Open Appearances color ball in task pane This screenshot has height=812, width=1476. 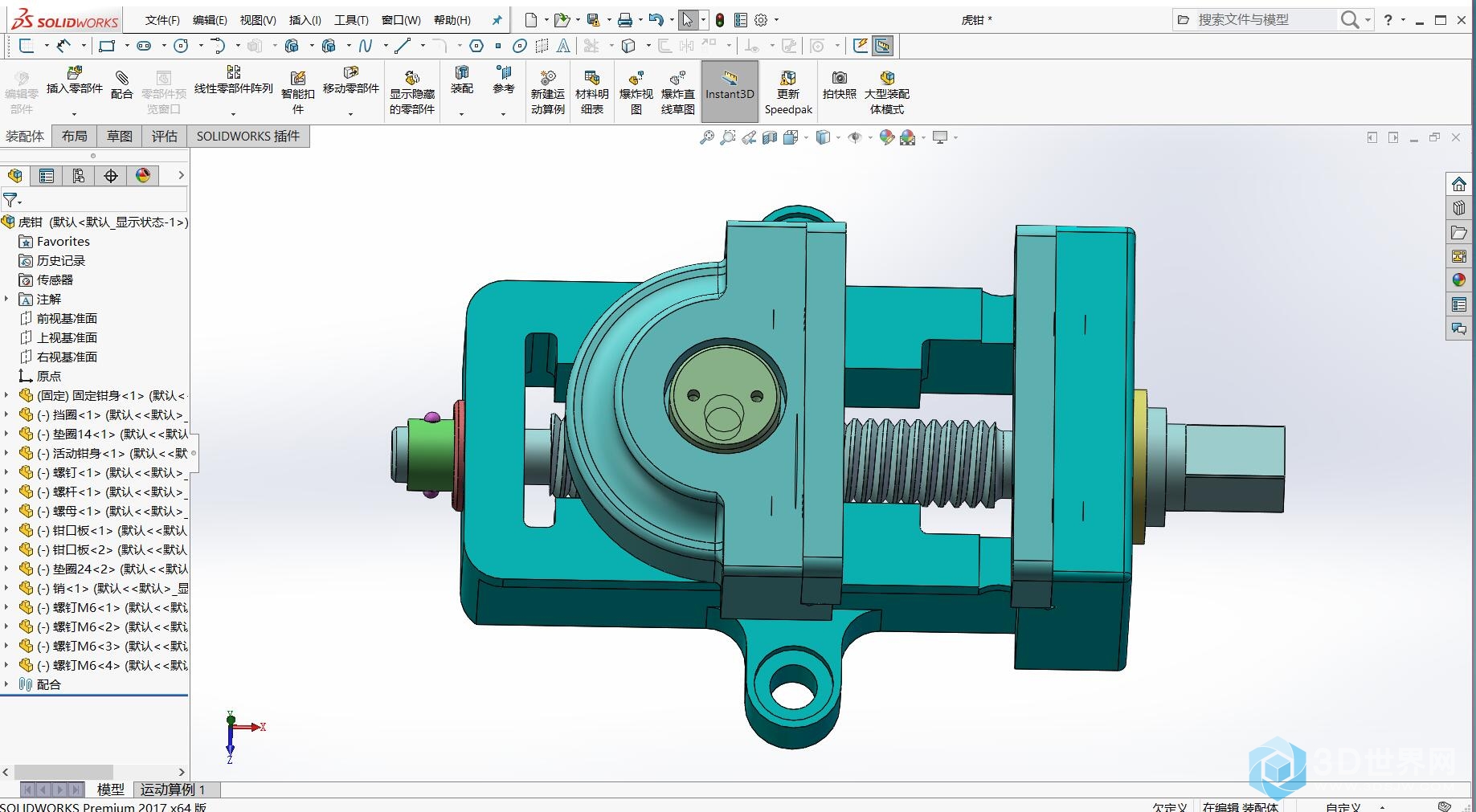(1458, 280)
